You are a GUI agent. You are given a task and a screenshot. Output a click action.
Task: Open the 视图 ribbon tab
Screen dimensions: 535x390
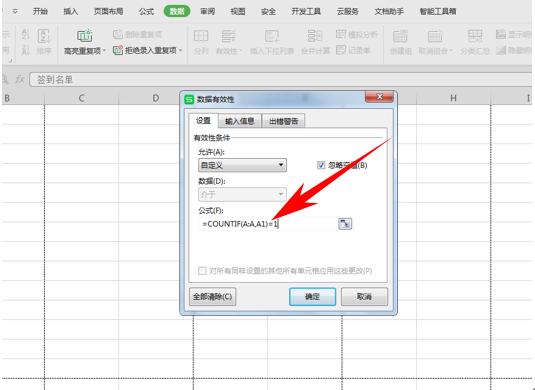click(x=237, y=11)
